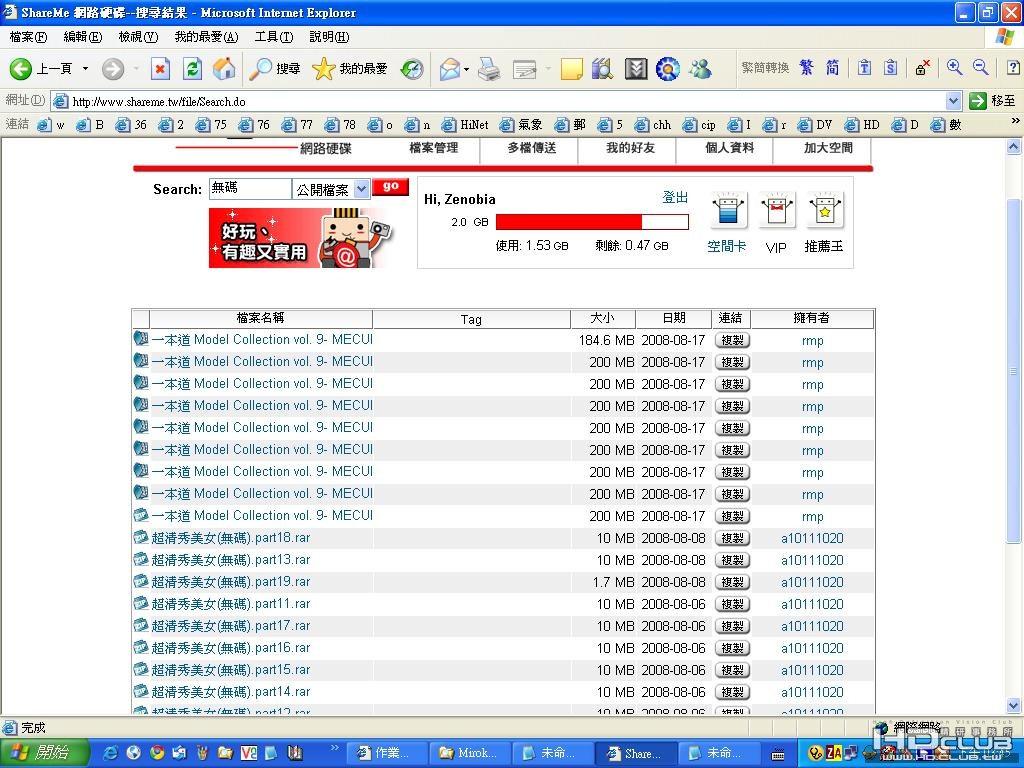Screen dimensions: 1024x768
Task: Click the HiNet link in Links bar
Action: click(x=466, y=125)
